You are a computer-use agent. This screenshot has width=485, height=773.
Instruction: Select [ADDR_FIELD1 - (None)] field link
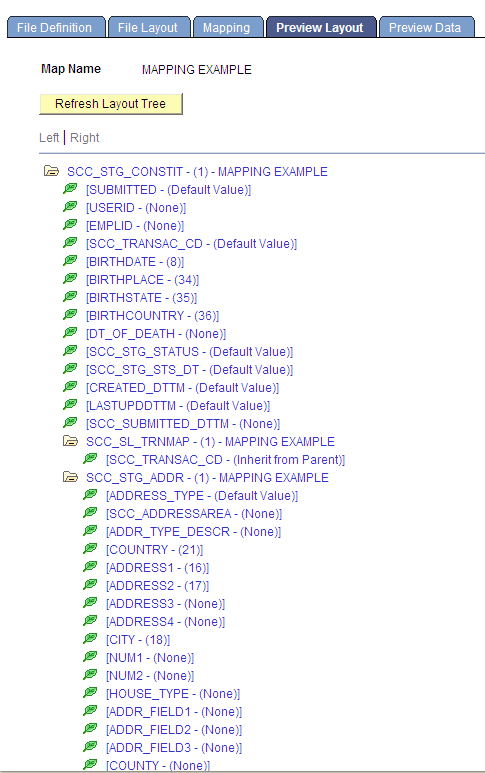point(174,711)
